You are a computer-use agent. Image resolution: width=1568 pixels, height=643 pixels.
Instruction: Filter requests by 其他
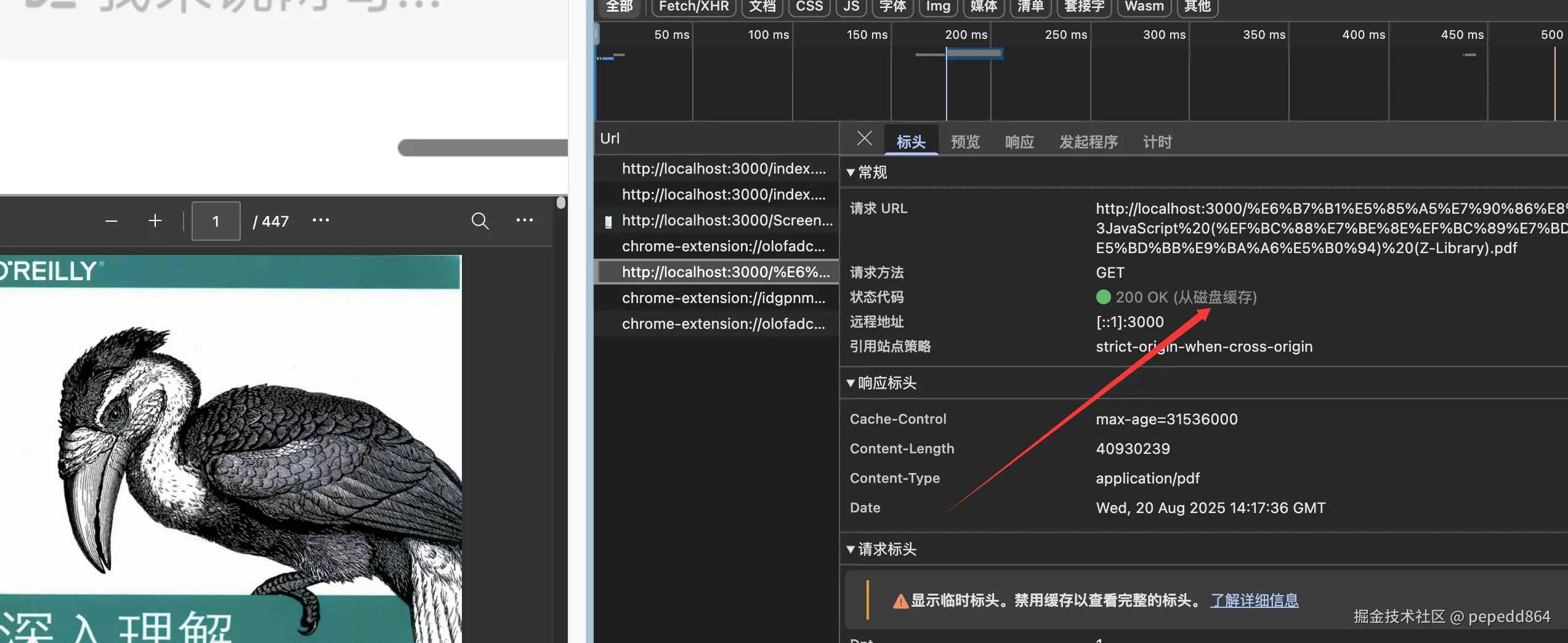(1198, 7)
